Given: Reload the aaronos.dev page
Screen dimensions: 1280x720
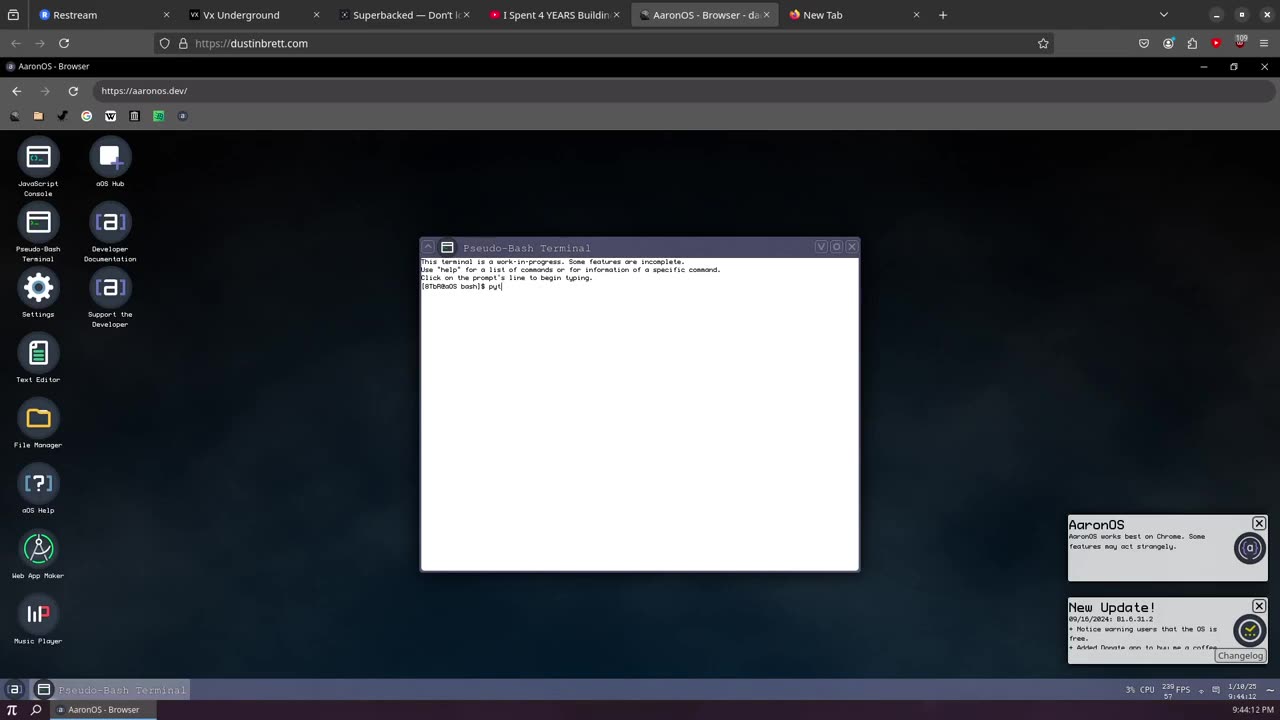Looking at the screenshot, I should 73,91.
